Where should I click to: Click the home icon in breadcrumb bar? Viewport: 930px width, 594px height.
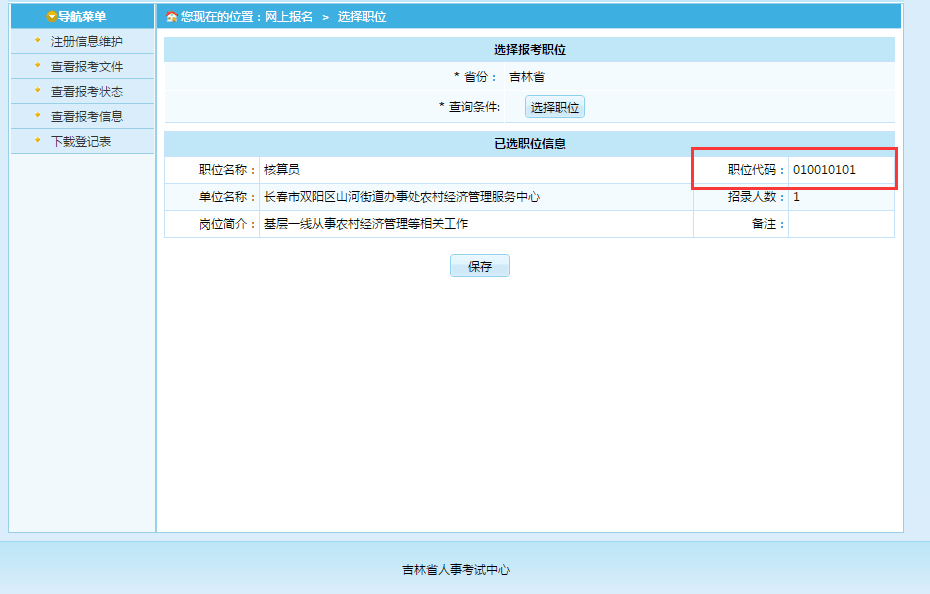click(171, 17)
